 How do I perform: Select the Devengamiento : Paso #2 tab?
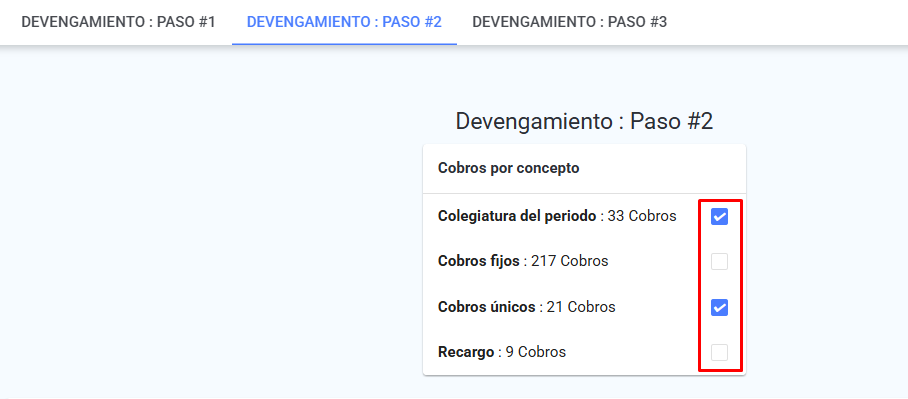(x=344, y=22)
